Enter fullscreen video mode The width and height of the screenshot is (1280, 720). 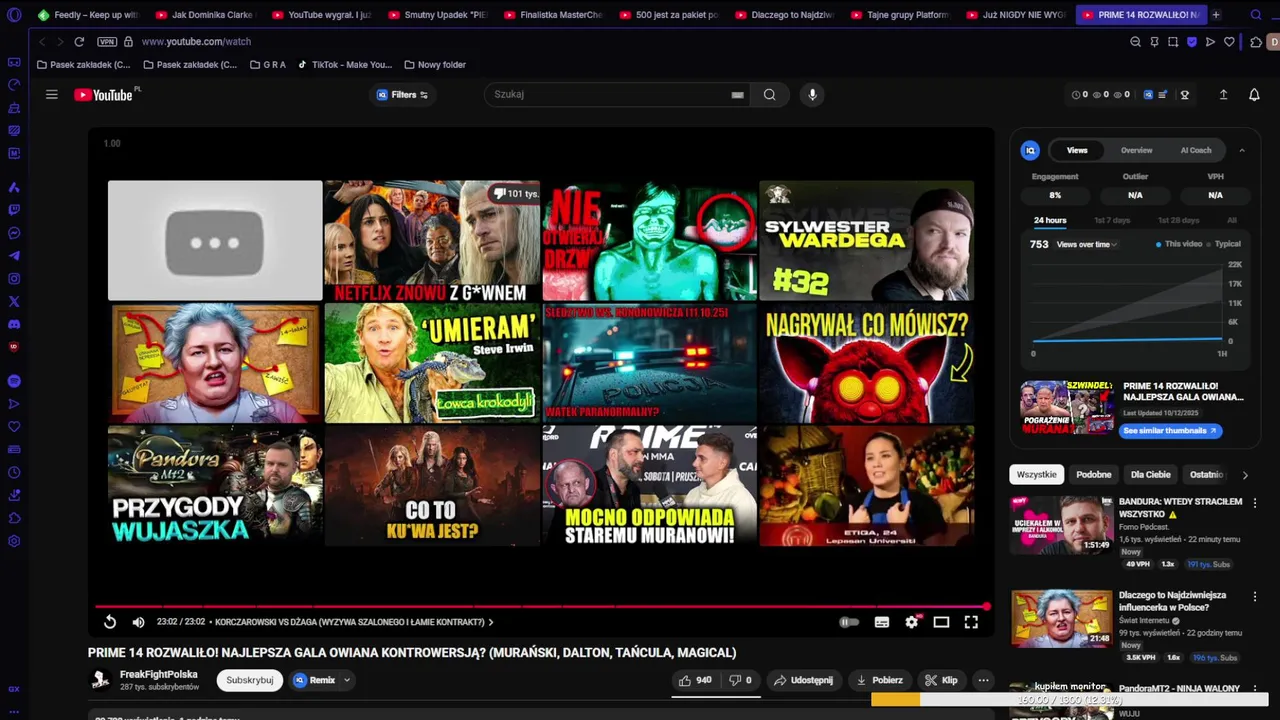971,622
